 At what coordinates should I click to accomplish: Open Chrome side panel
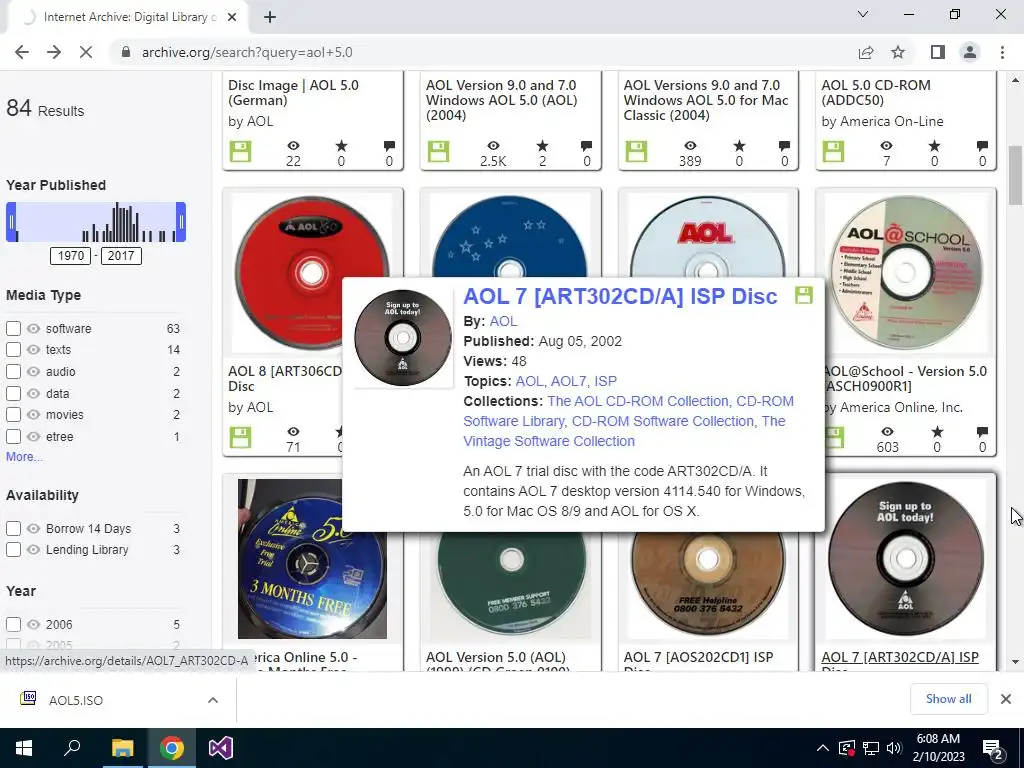(x=938, y=52)
